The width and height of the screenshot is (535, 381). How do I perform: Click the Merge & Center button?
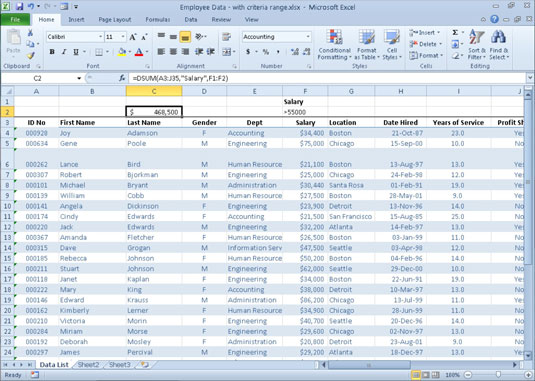click(226, 52)
